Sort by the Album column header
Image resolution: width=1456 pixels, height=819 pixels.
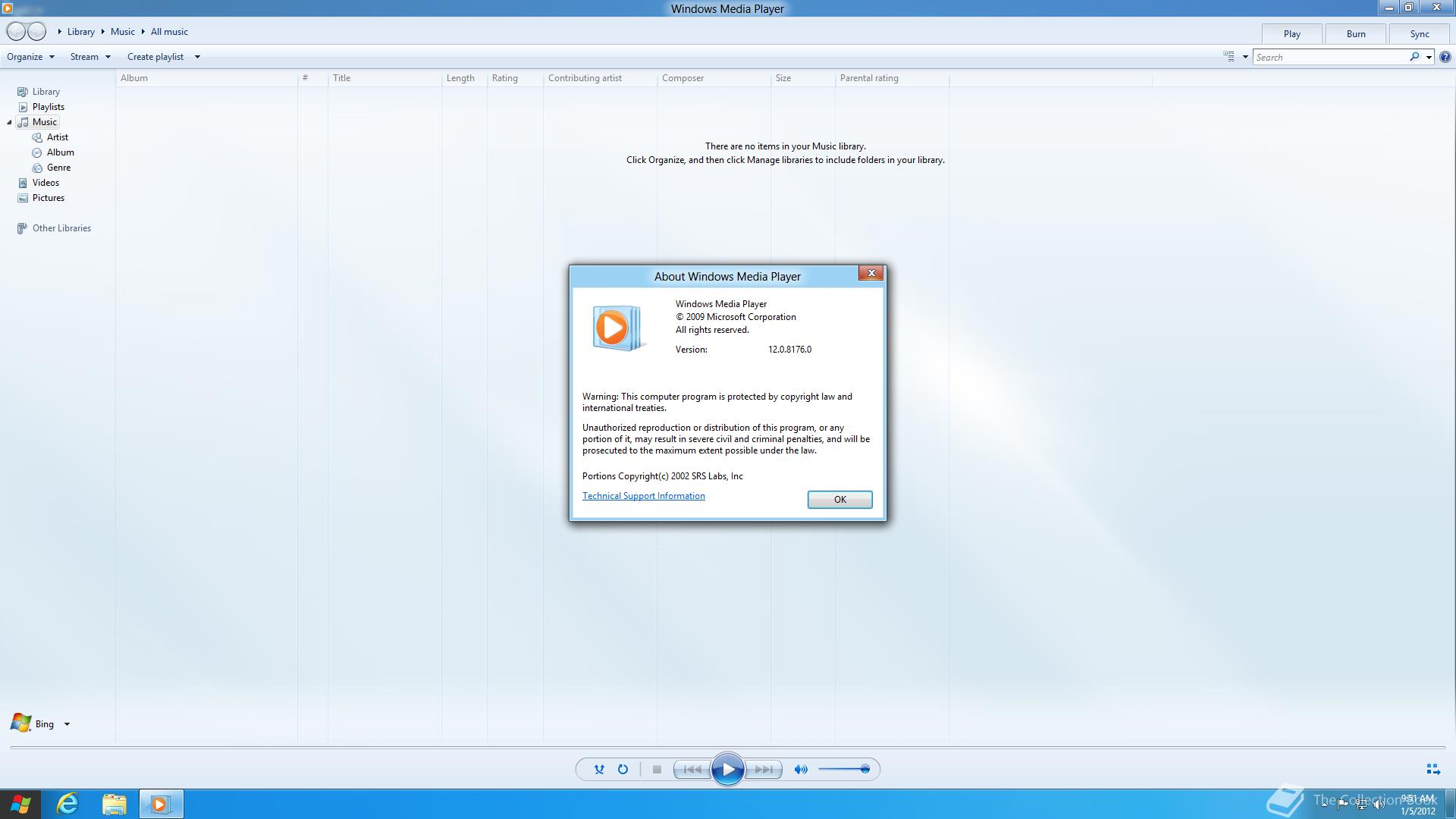pyautogui.click(x=206, y=78)
